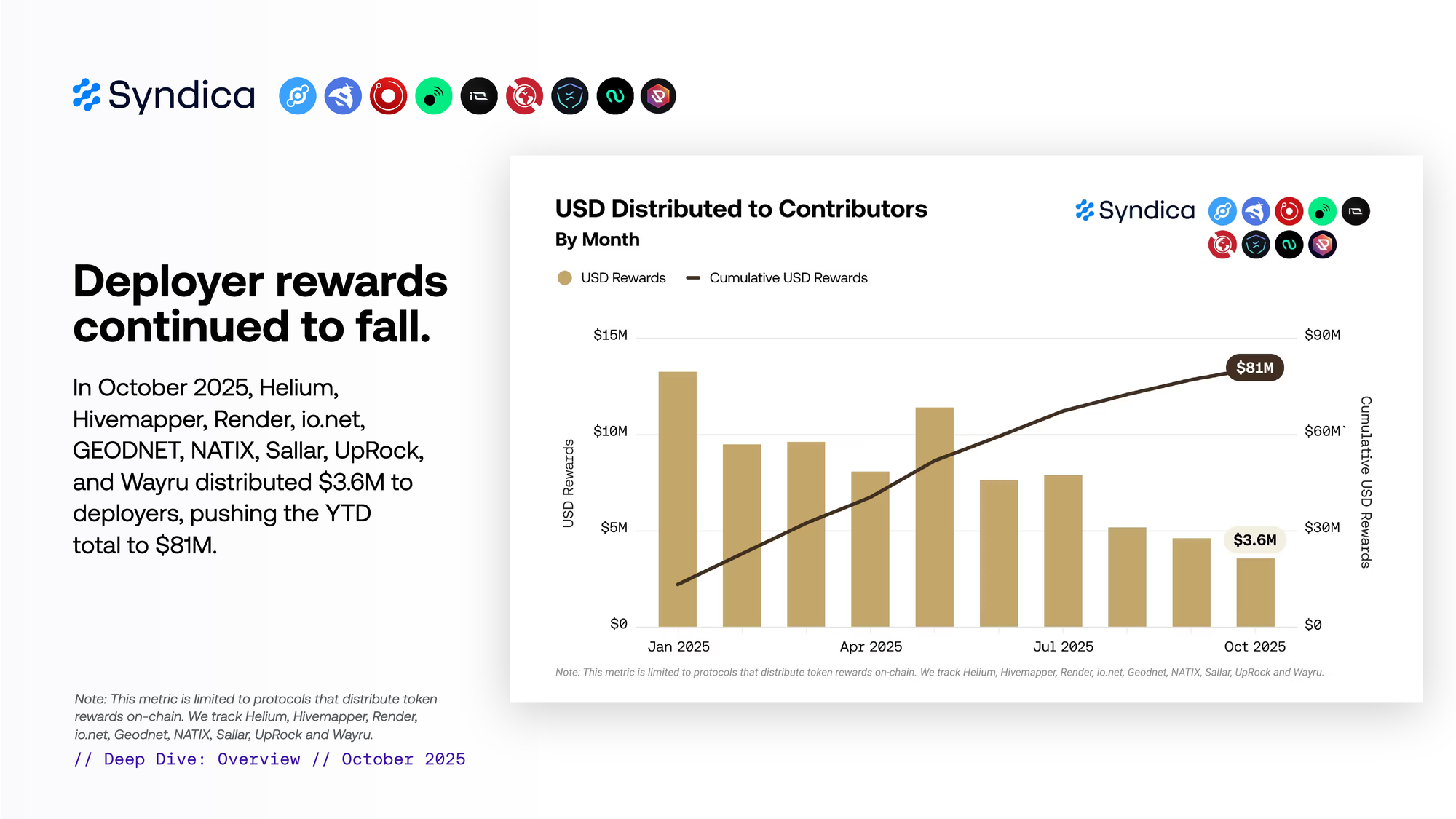Click the large Syndica logo in the top left
Screen dimensions: 1456x819
click(164, 95)
